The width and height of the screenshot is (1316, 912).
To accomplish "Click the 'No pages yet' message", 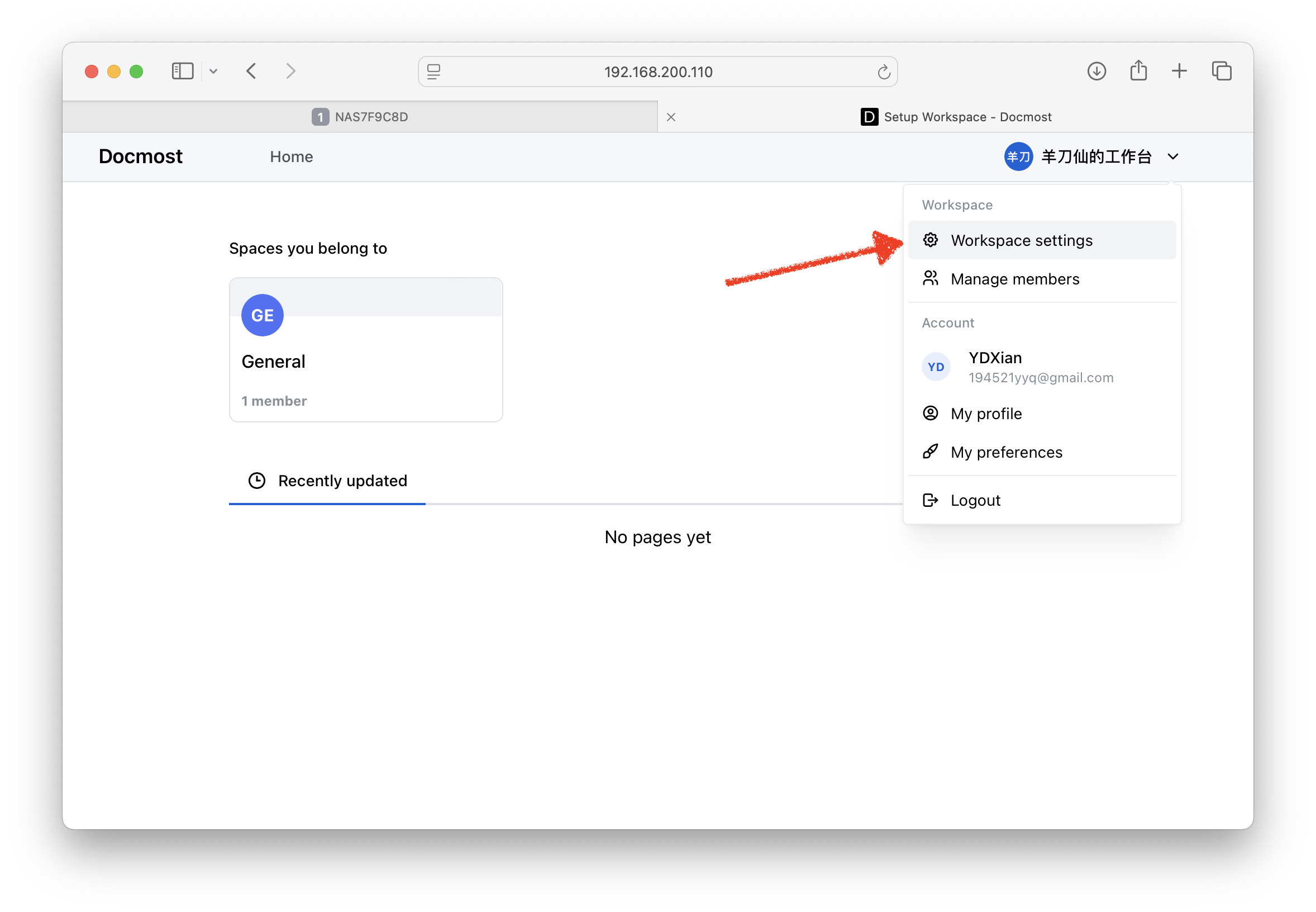I will click(657, 537).
